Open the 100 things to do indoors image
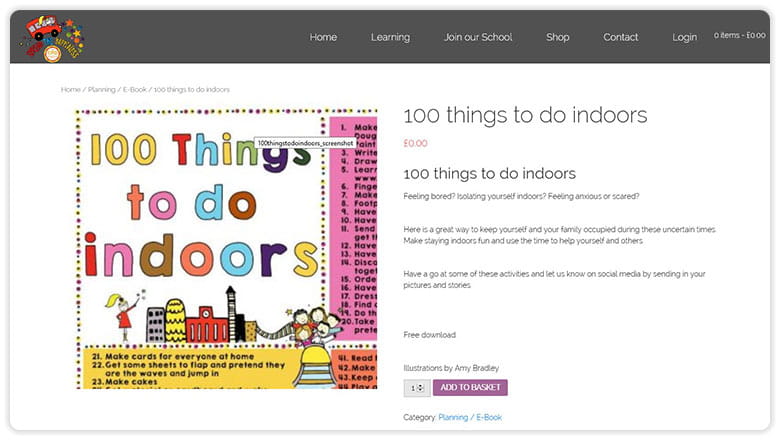This screenshot has height=440, width=780. coord(226,249)
